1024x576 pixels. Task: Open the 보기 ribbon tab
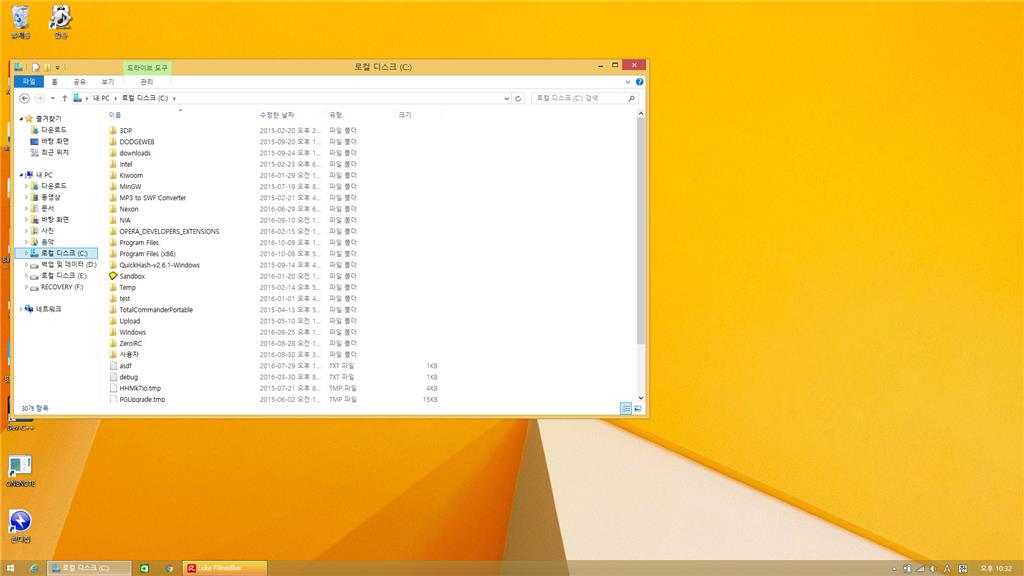[108, 82]
